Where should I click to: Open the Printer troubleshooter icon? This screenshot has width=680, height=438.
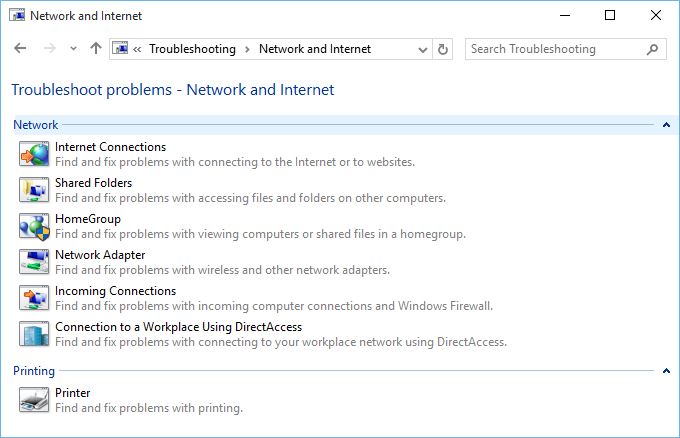[x=34, y=399]
